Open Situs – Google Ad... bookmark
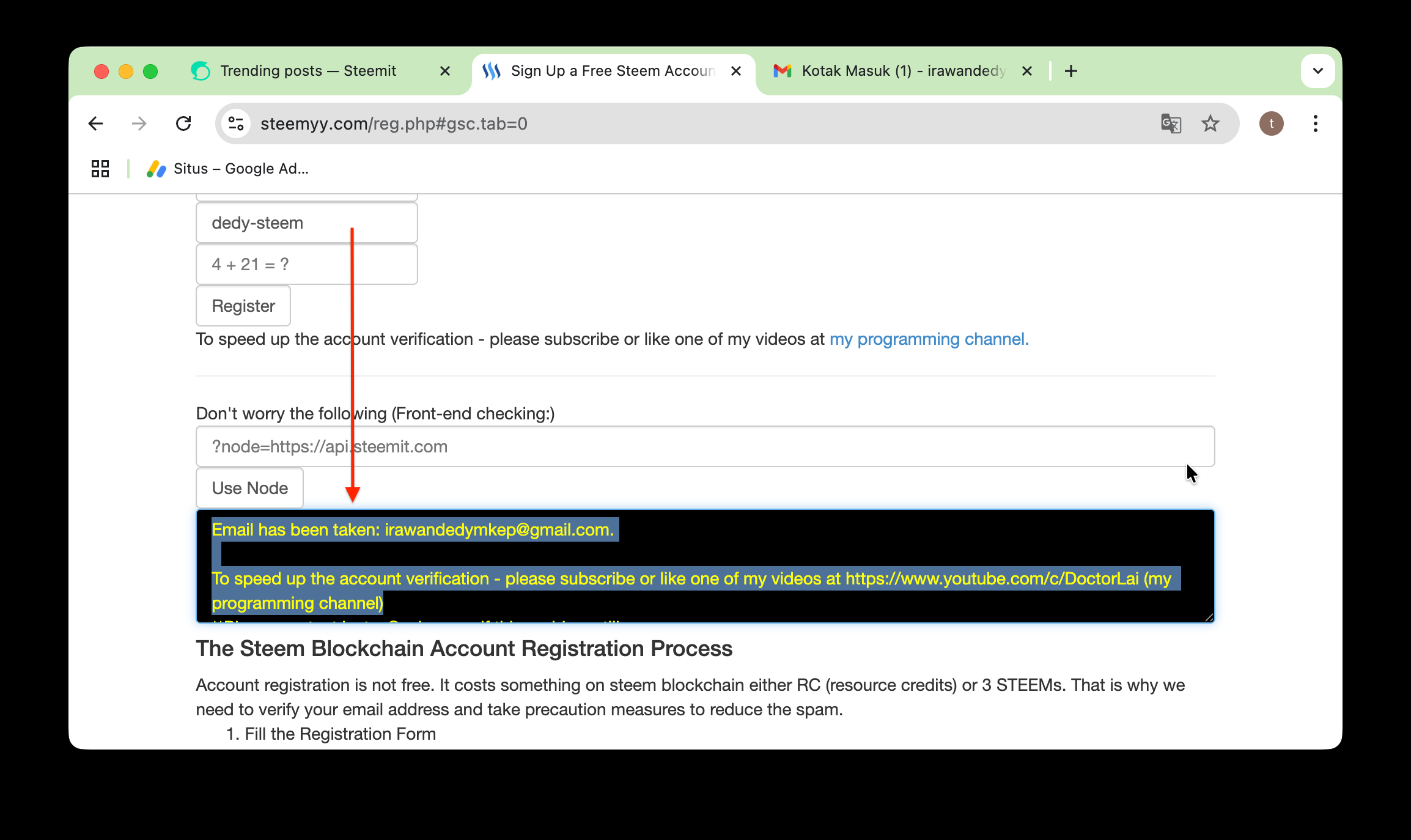The image size is (1411, 840). (x=227, y=169)
